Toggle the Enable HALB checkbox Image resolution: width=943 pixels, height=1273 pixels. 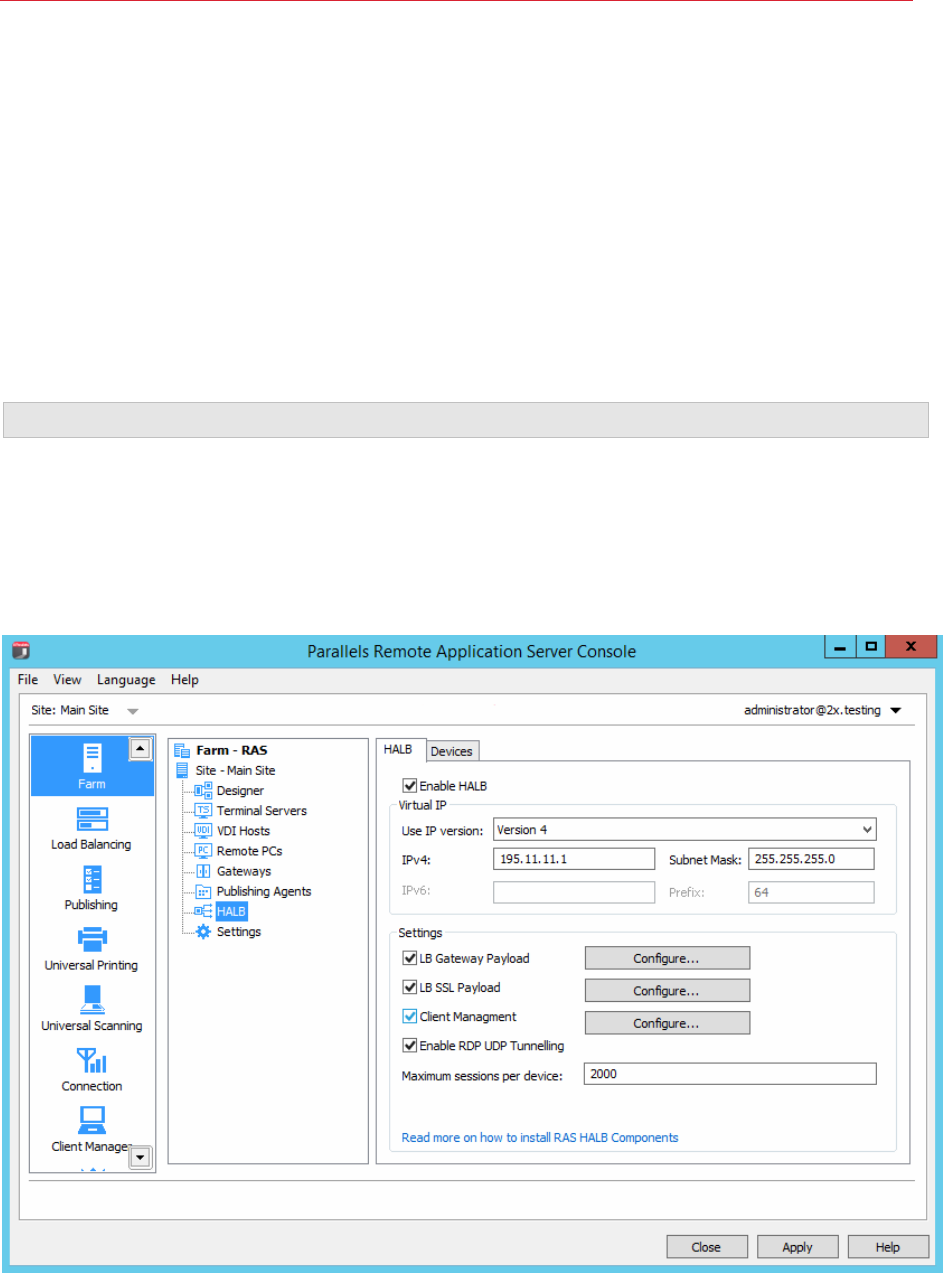click(409, 786)
